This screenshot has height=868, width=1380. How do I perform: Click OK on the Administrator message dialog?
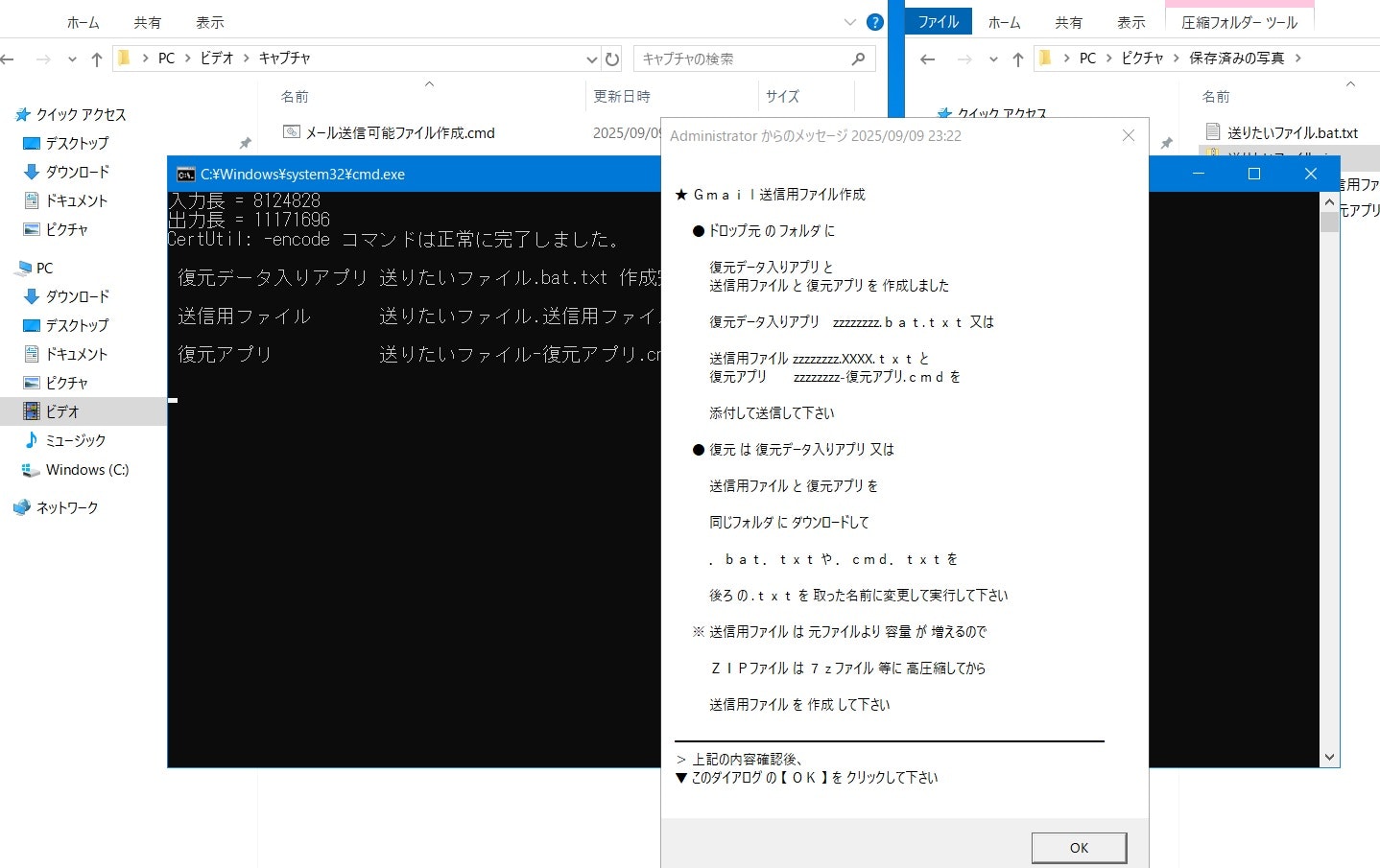[1079, 847]
